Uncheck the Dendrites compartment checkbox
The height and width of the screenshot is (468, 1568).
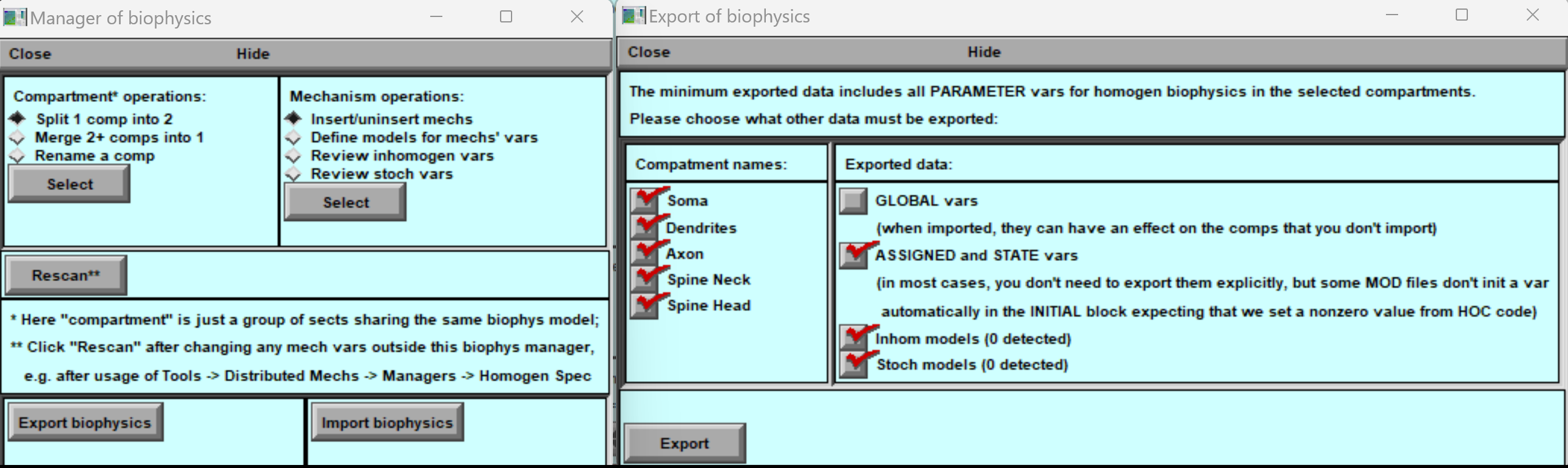tap(644, 227)
